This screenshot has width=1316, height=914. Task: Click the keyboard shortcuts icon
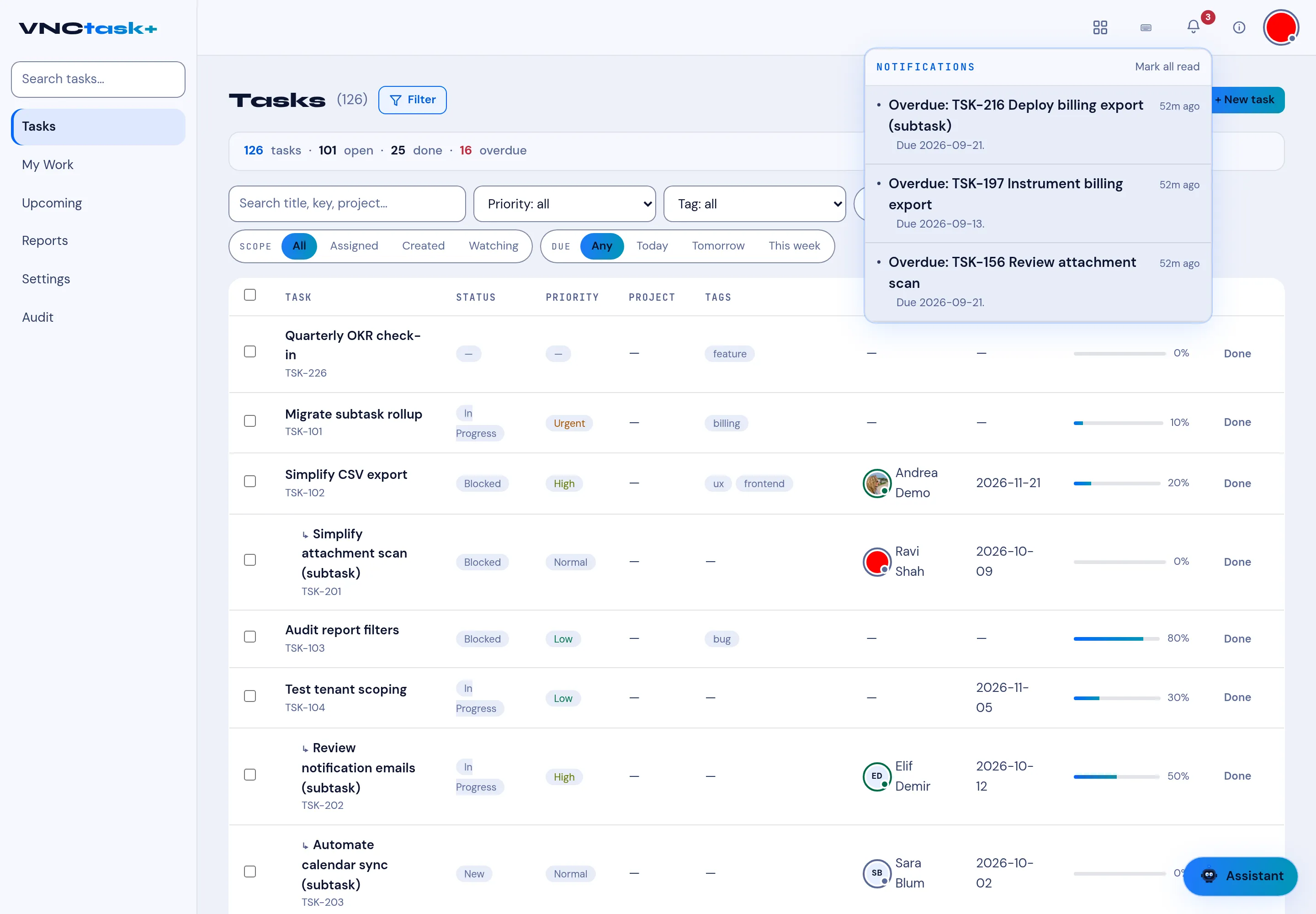[1146, 27]
